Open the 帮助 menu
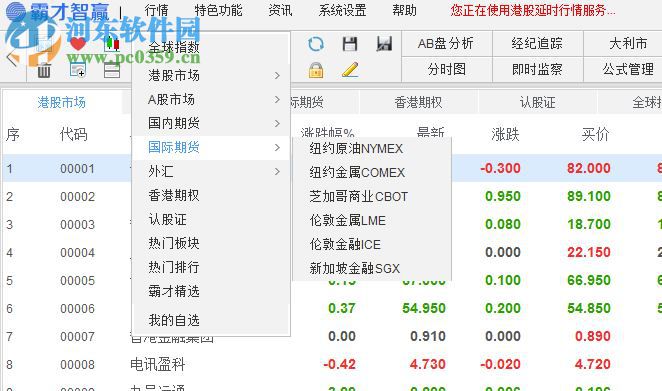Screen dimensions: 662x391 404,10
